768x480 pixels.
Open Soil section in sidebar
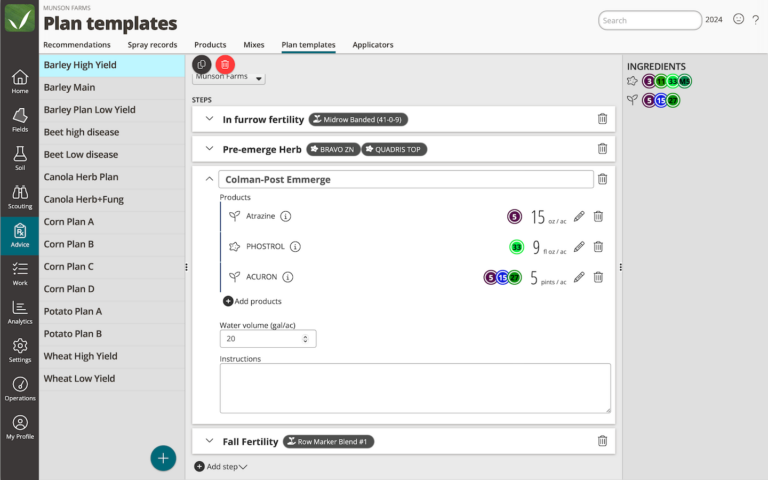20,158
